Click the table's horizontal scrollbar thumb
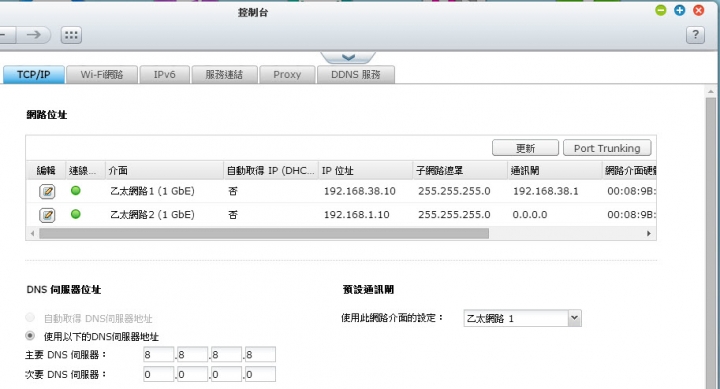This screenshot has width=720, height=389. click(264, 233)
